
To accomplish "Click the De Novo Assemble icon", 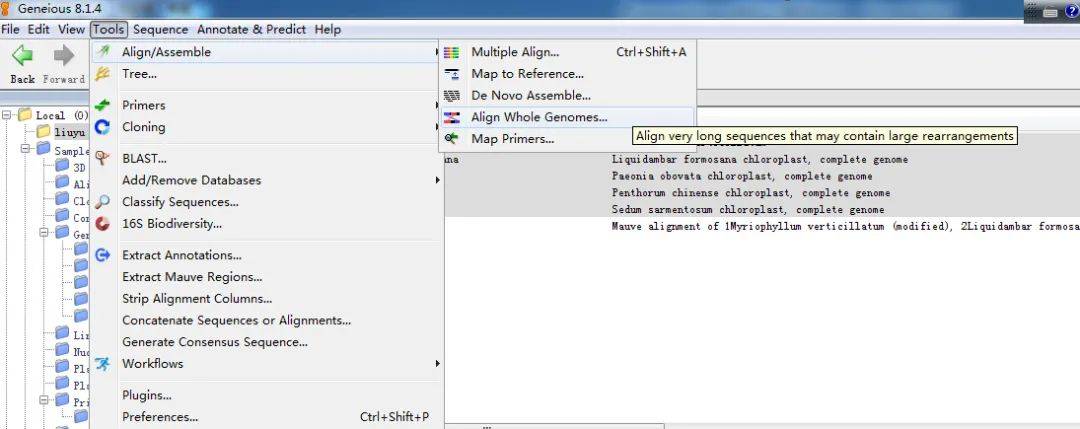I will (452, 96).
